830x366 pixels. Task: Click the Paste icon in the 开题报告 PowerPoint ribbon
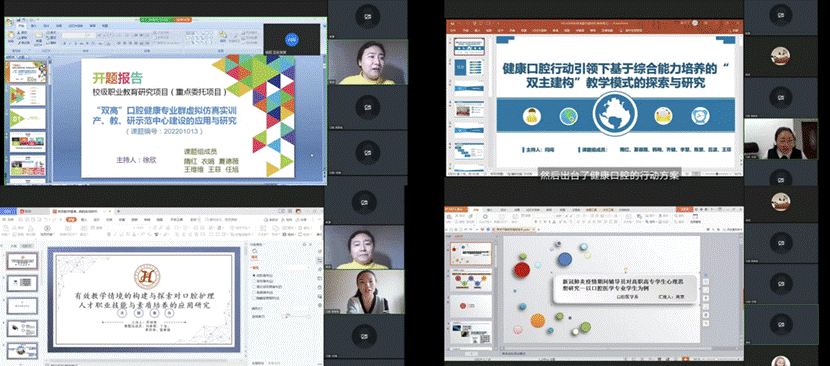pyautogui.click(x=11, y=35)
